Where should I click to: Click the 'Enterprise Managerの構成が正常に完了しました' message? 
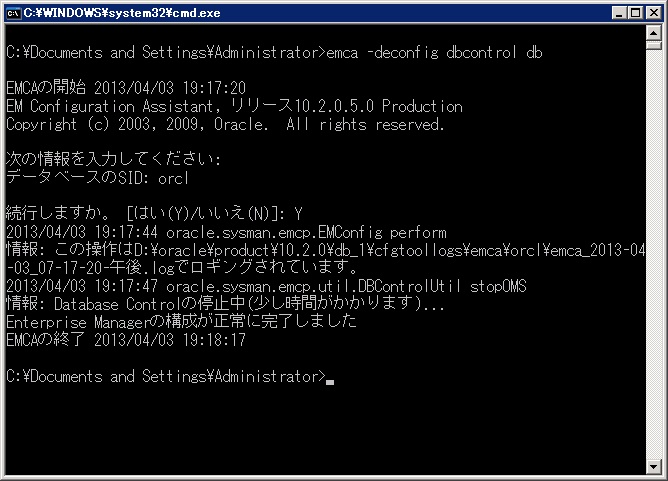click(x=181, y=322)
